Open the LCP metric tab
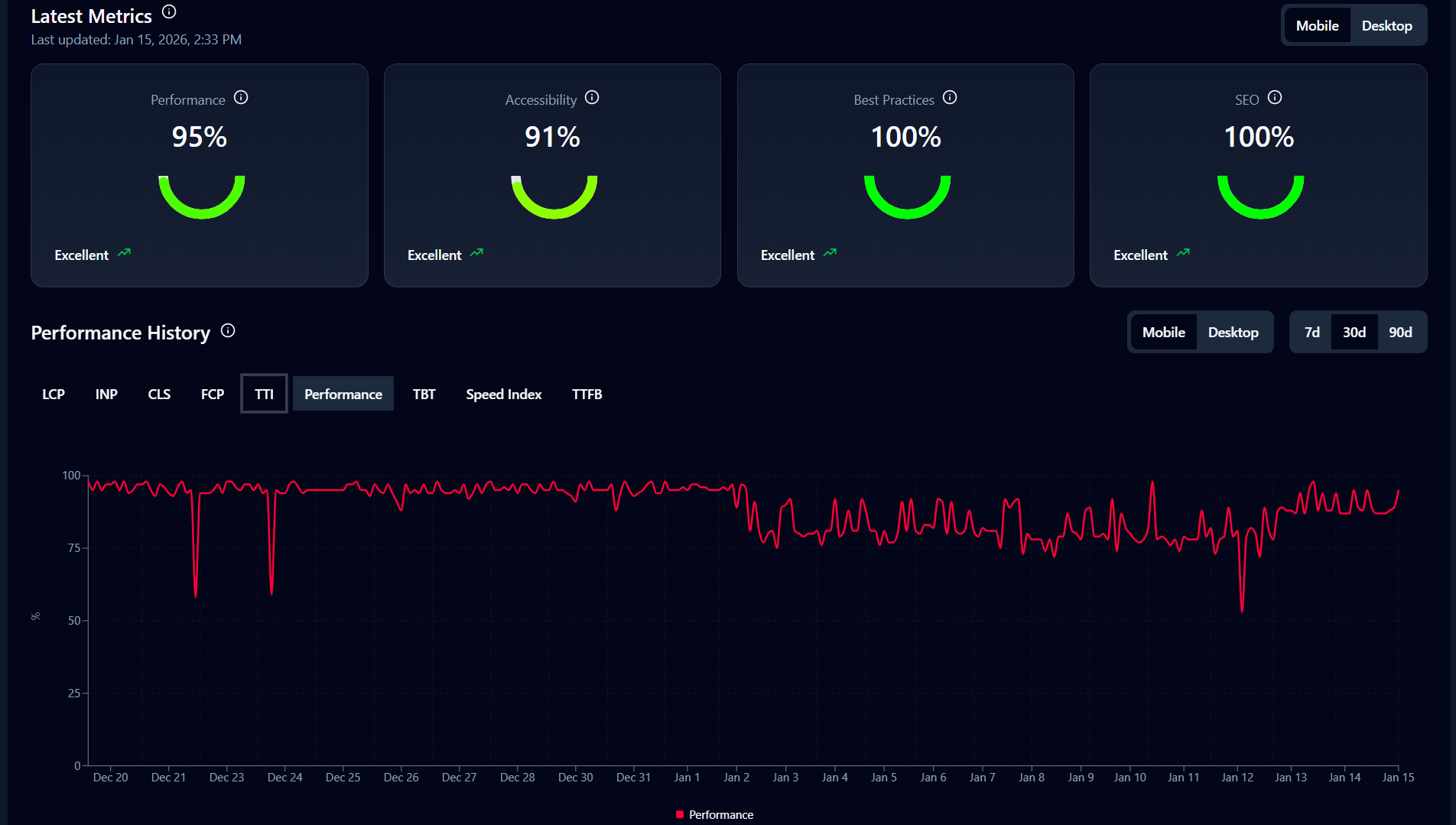 coord(54,394)
